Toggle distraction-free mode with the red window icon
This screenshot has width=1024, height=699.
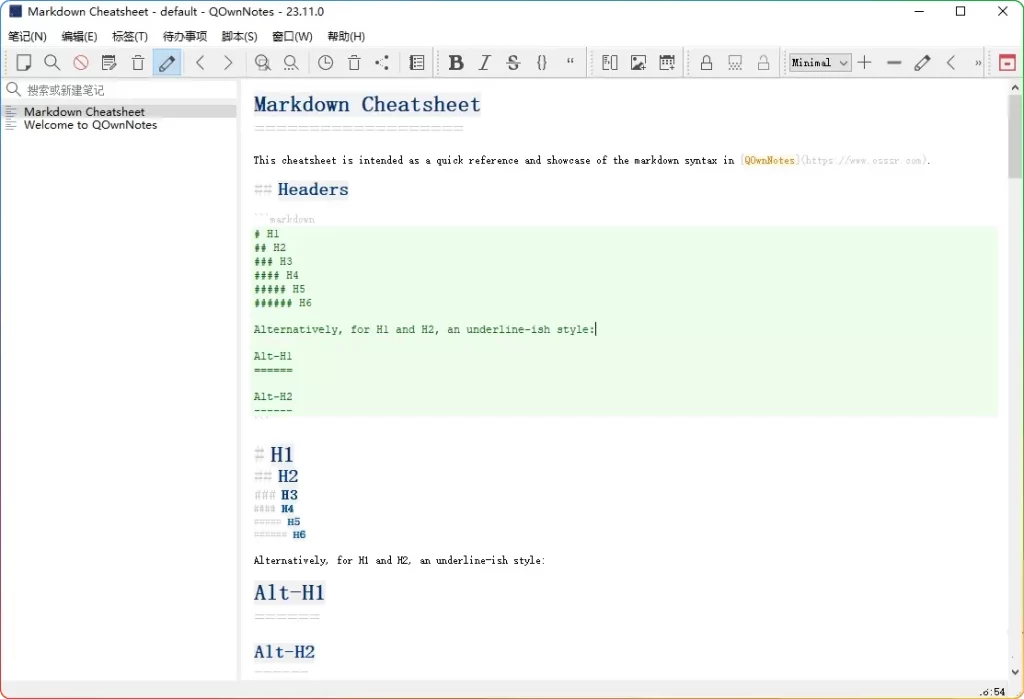1007,63
